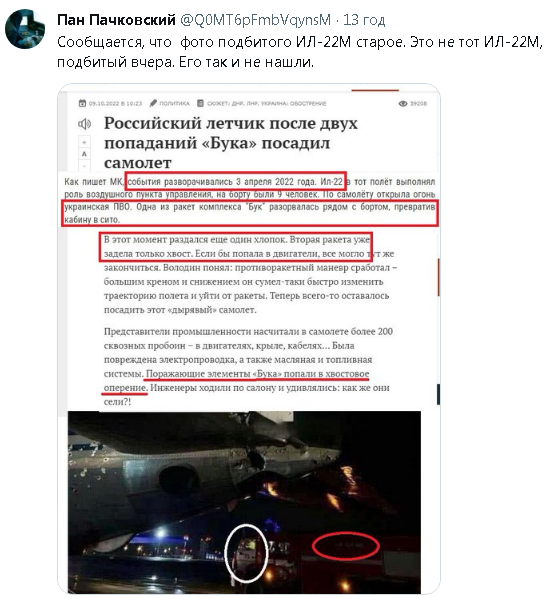Screen dimensions: 551x598
Task: Open the ДНР, ЛНР, Украина: обострение story link
Action: coord(267,103)
